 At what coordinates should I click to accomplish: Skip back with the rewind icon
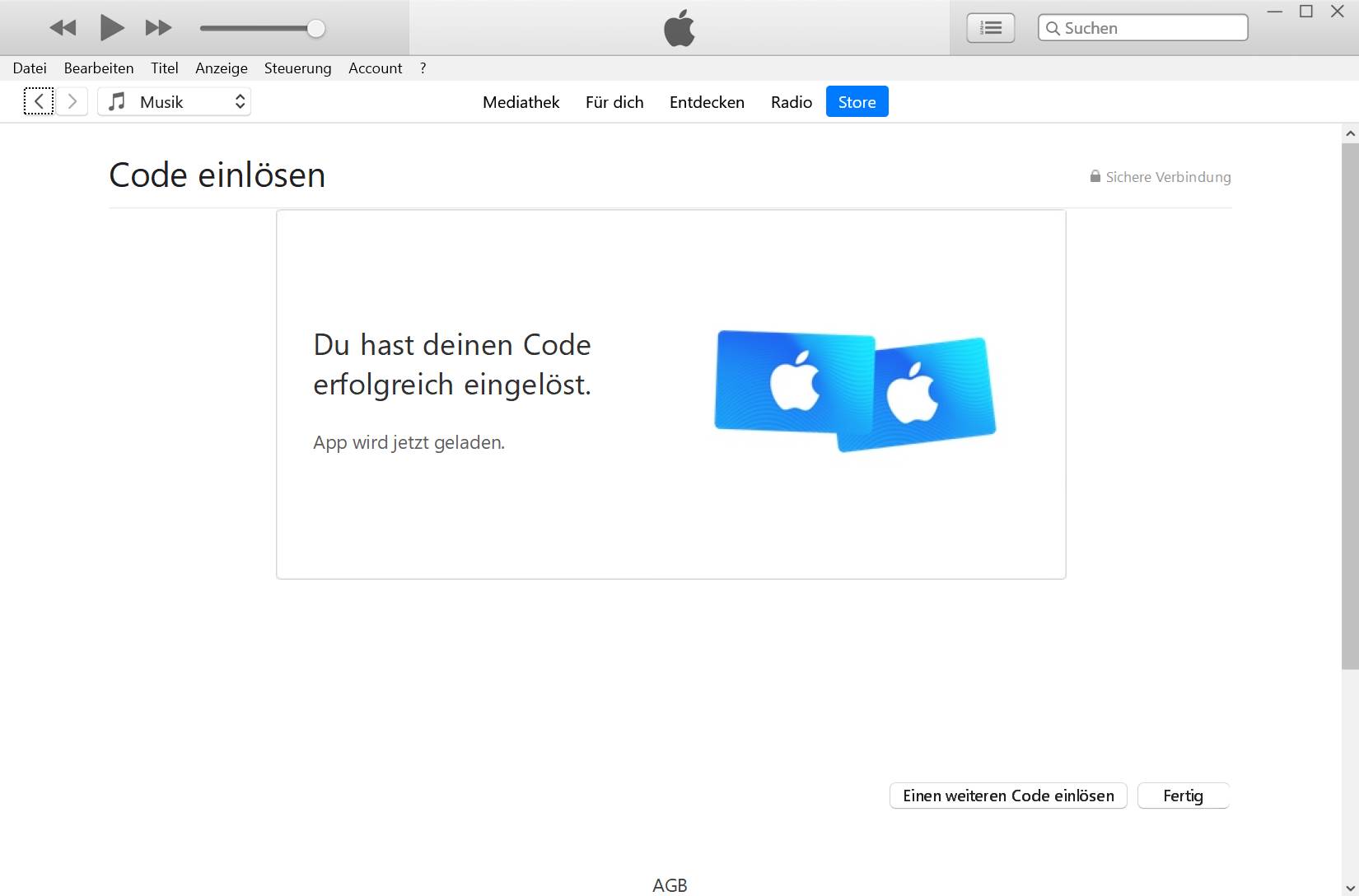[x=63, y=28]
